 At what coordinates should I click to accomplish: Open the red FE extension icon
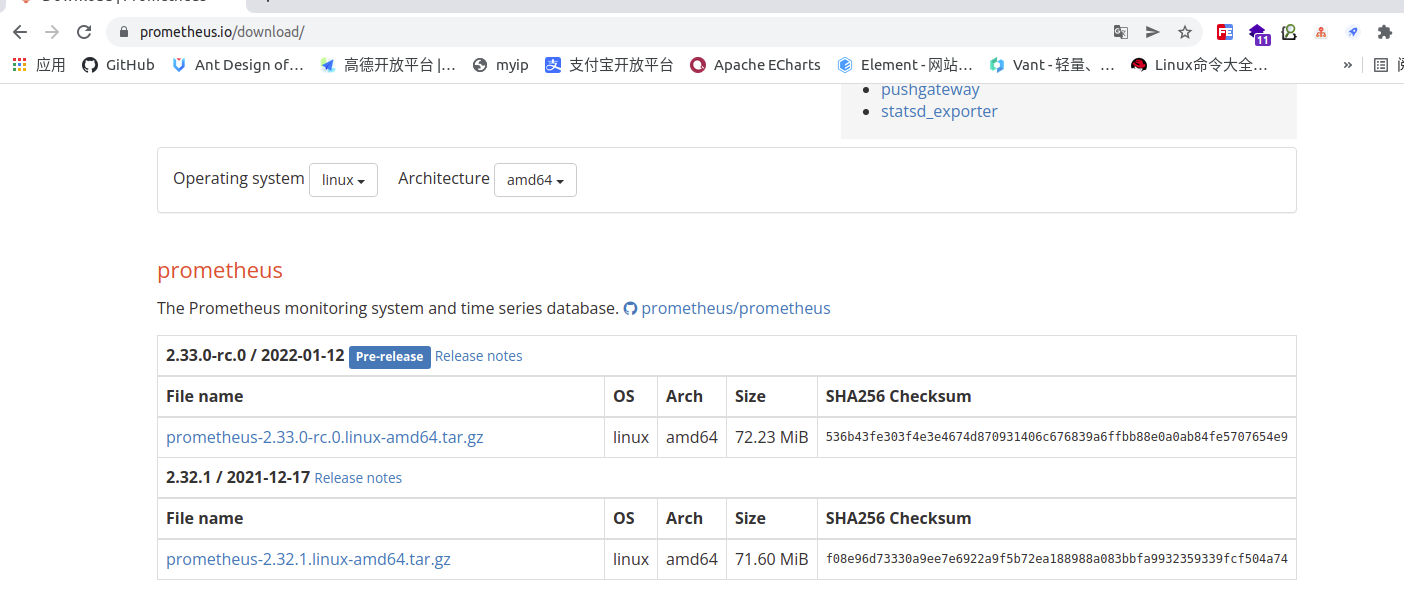pos(1225,32)
